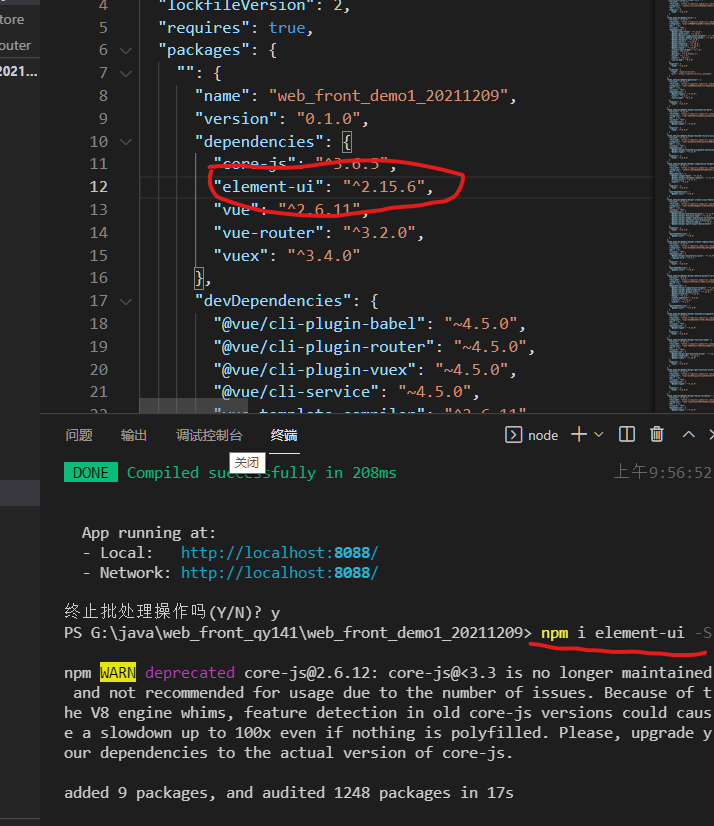
Task: Click the "deprecated" word in terminal
Action: pos(190,673)
